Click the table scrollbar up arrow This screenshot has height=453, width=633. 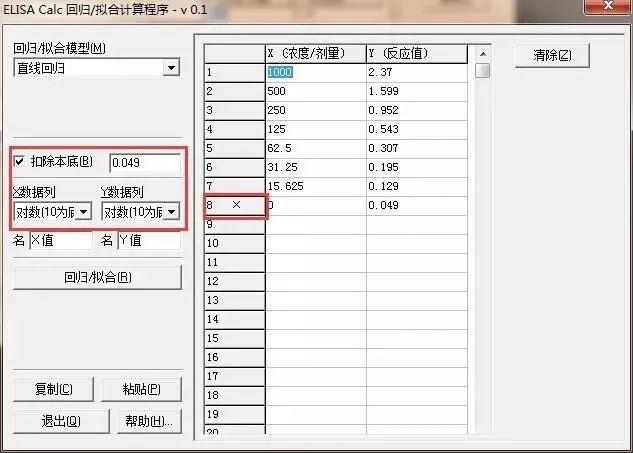coord(483,54)
